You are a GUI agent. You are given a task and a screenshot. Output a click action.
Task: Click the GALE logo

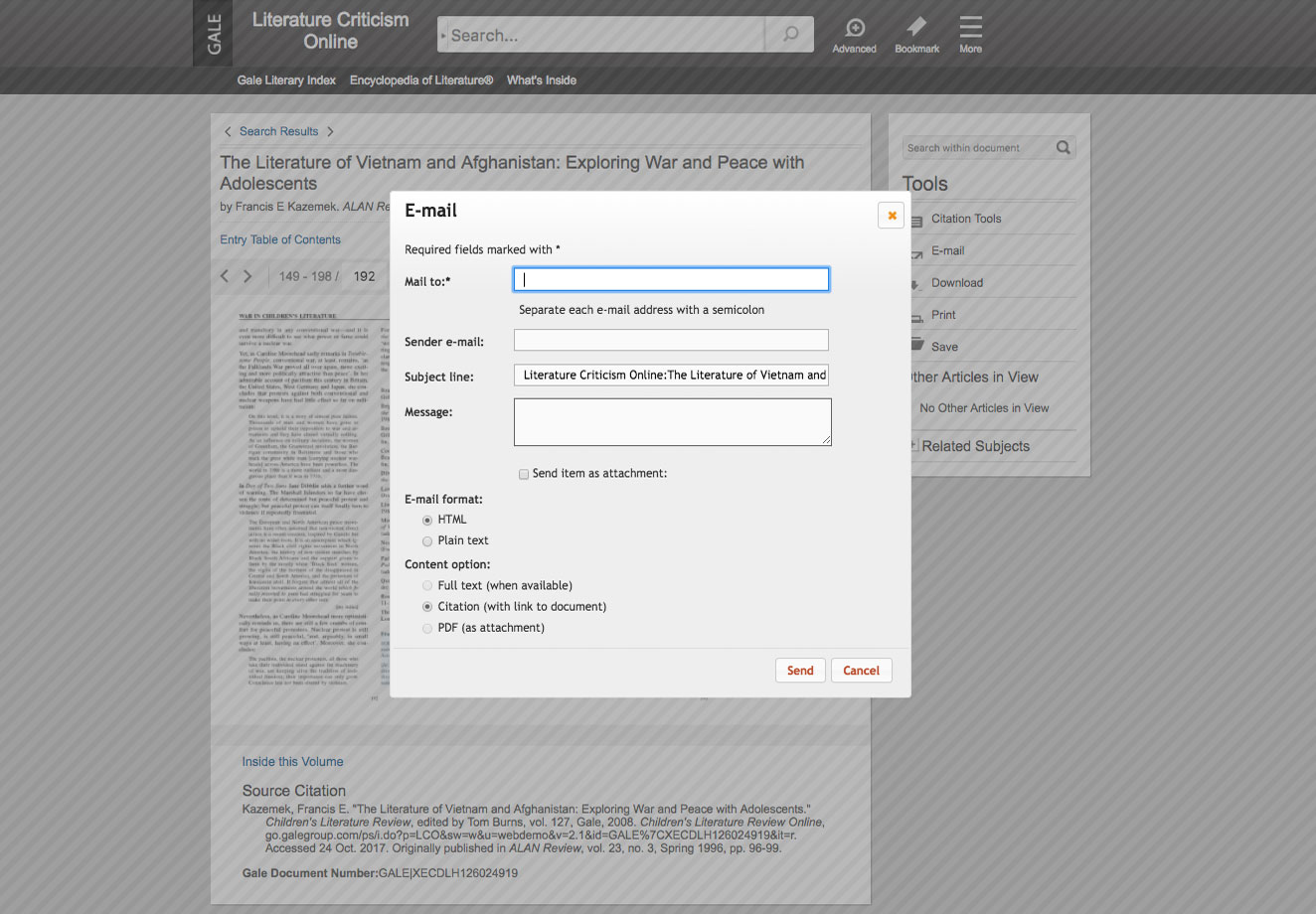point(213,33)
